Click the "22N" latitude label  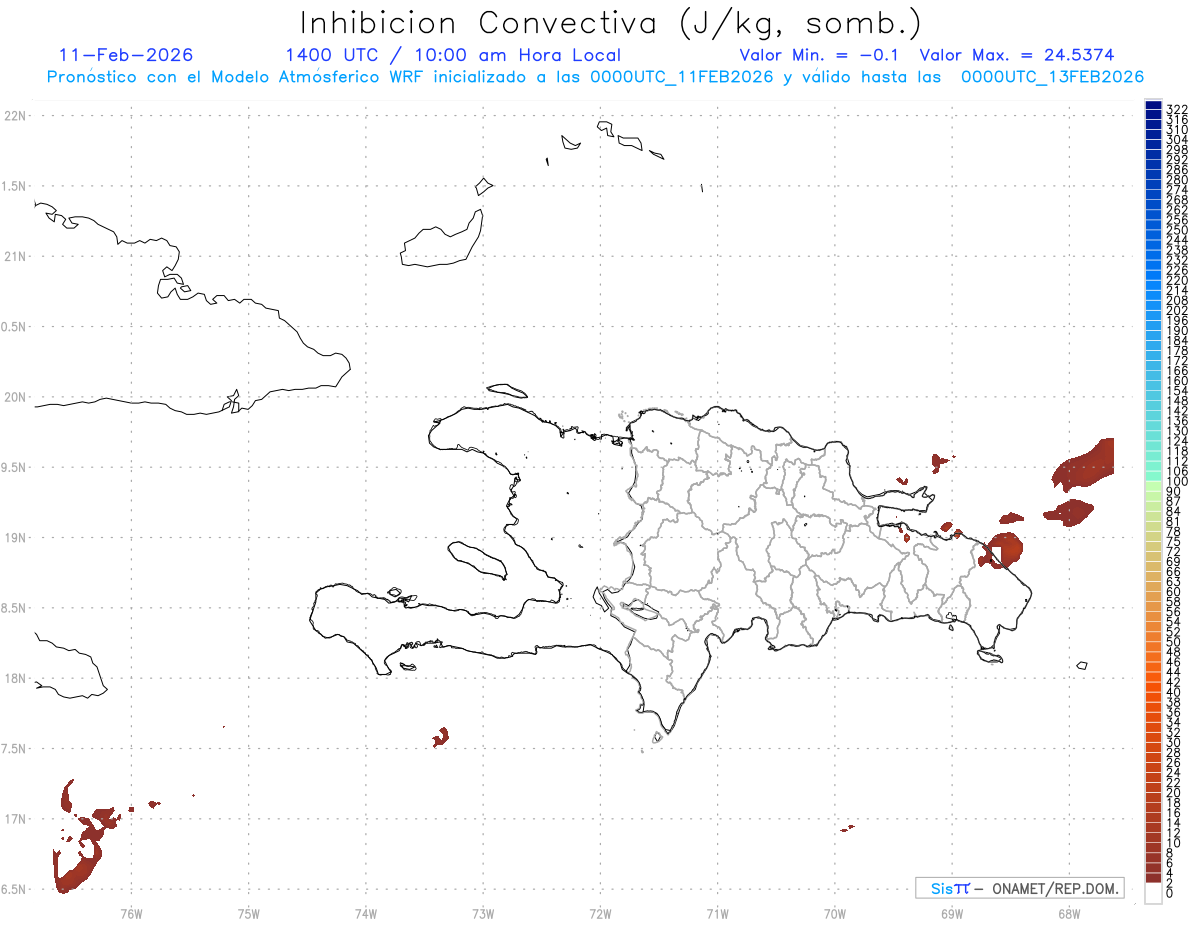pyautogui.click(x=15, y=116)
